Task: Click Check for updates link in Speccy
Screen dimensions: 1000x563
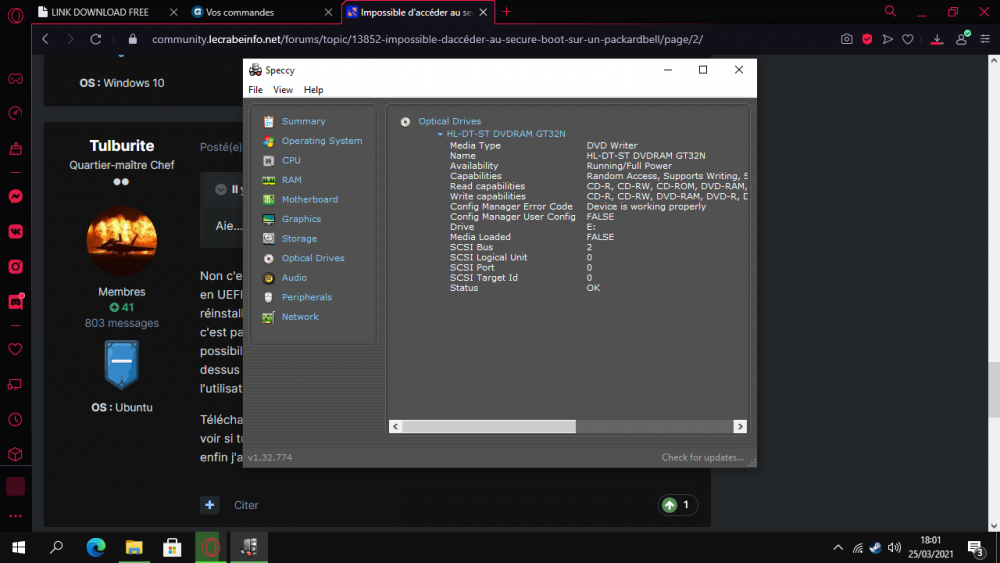Action: [x=702, y=457]
